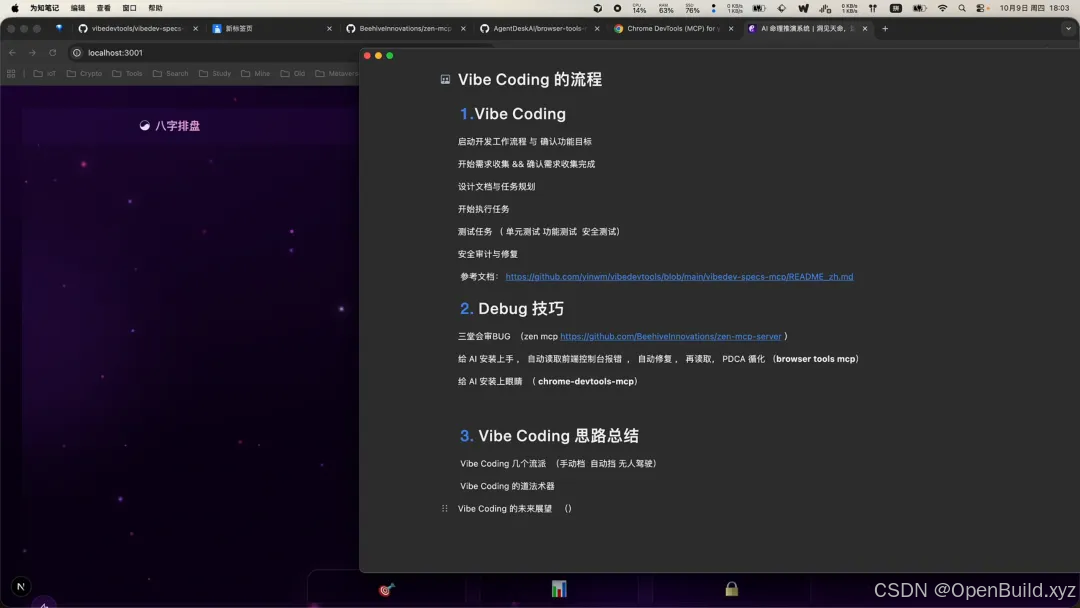The image size is (1080, 608).
Task: Click the heading '1.Vibe Coding'
Action: tap(513, 114)
